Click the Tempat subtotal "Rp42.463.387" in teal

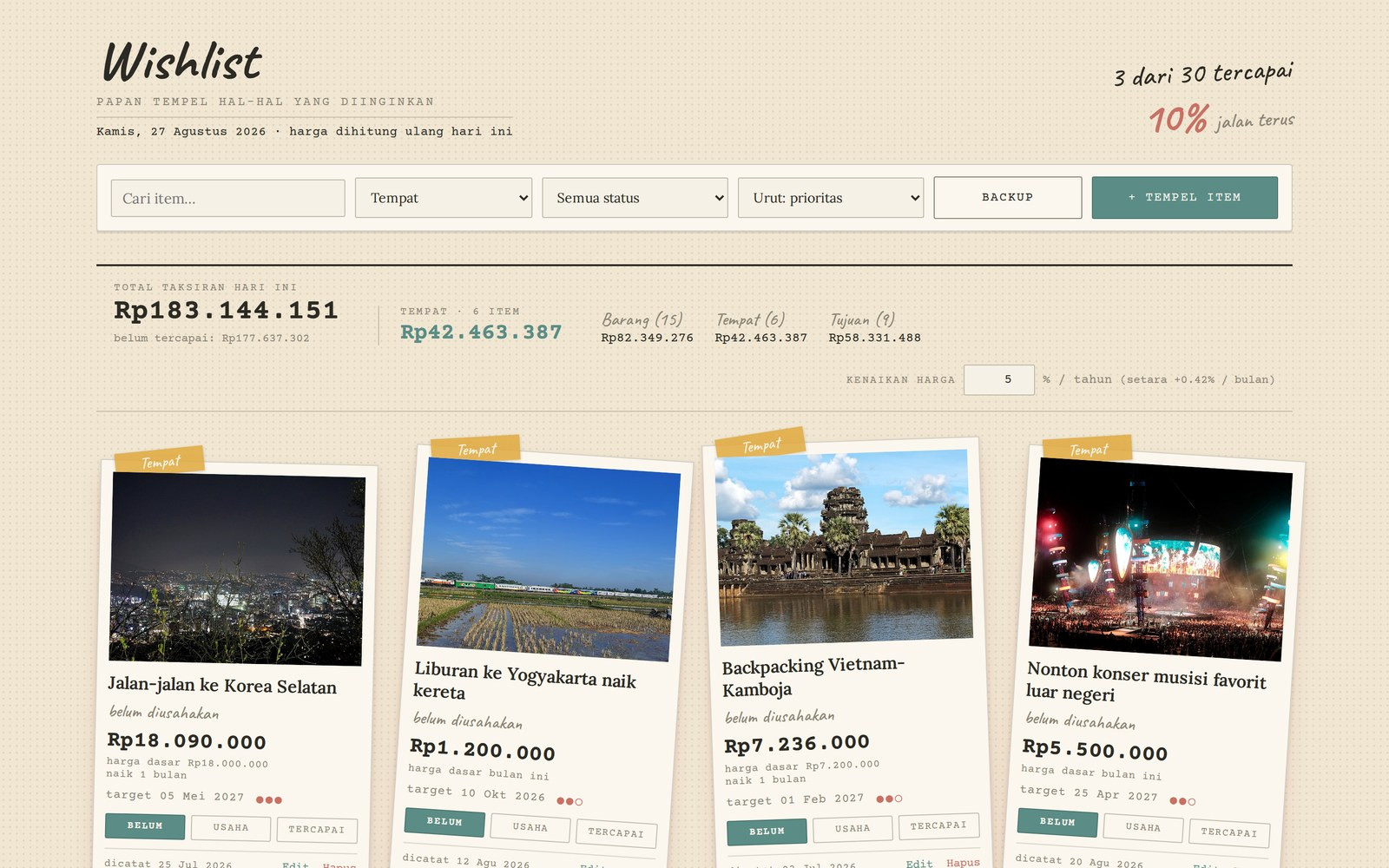[x=481, y=332]
